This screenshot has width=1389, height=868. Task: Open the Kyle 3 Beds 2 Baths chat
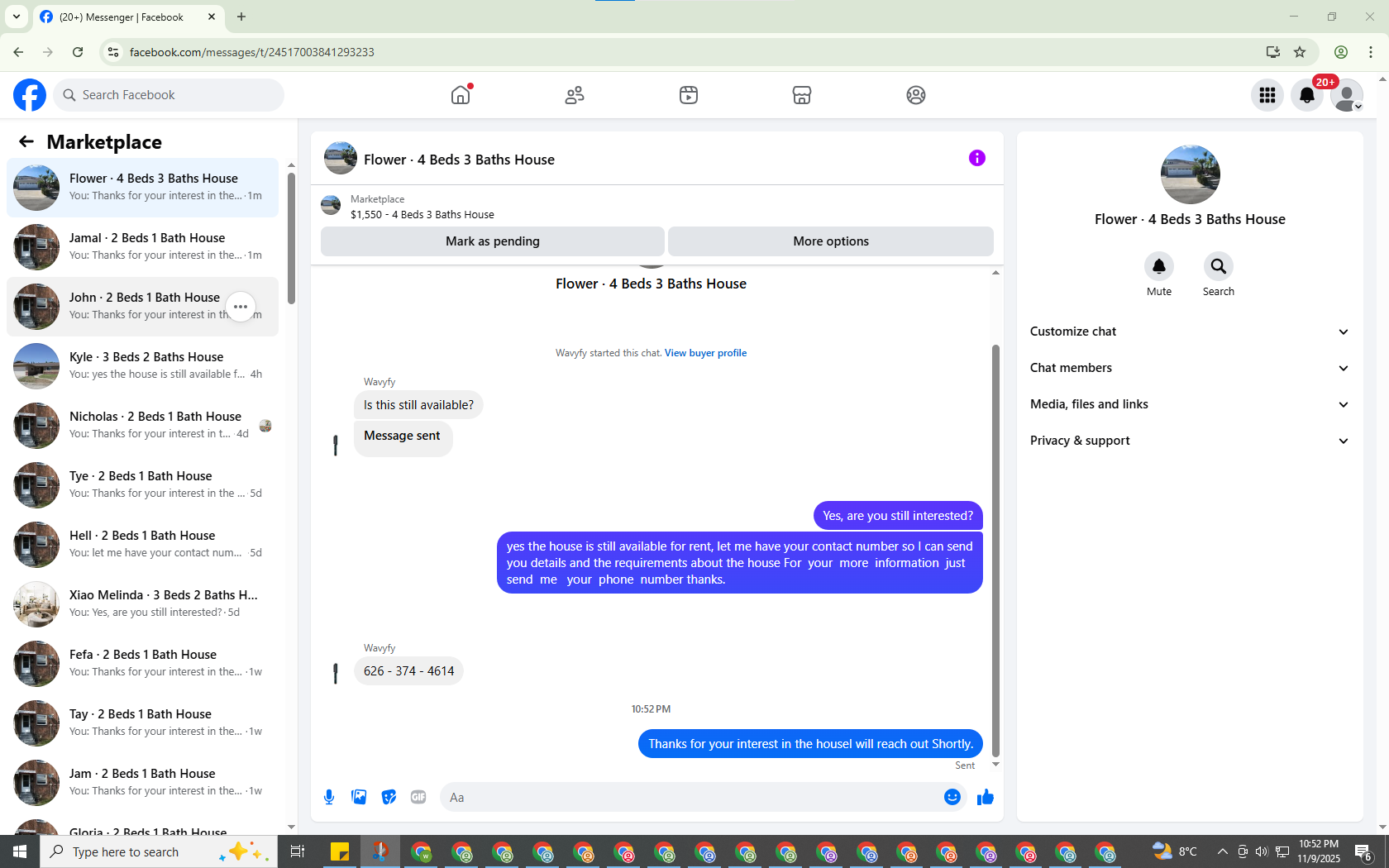tap(142, 366)
